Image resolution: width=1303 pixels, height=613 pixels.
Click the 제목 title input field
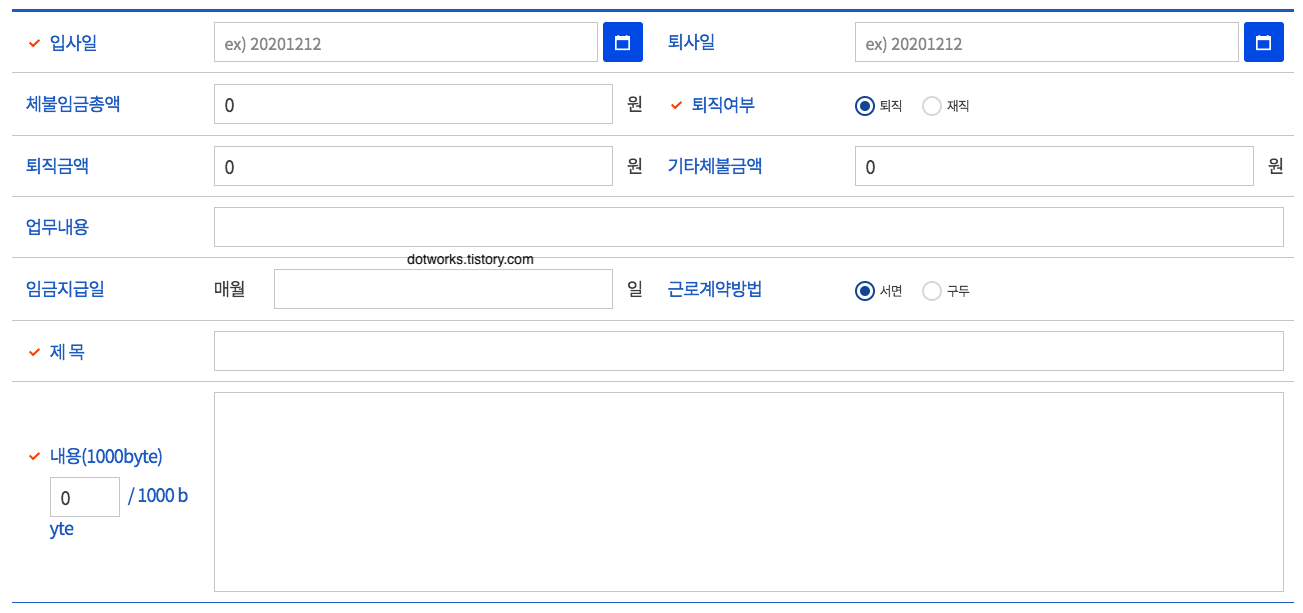pyautogui.click(x=748, y=351)
